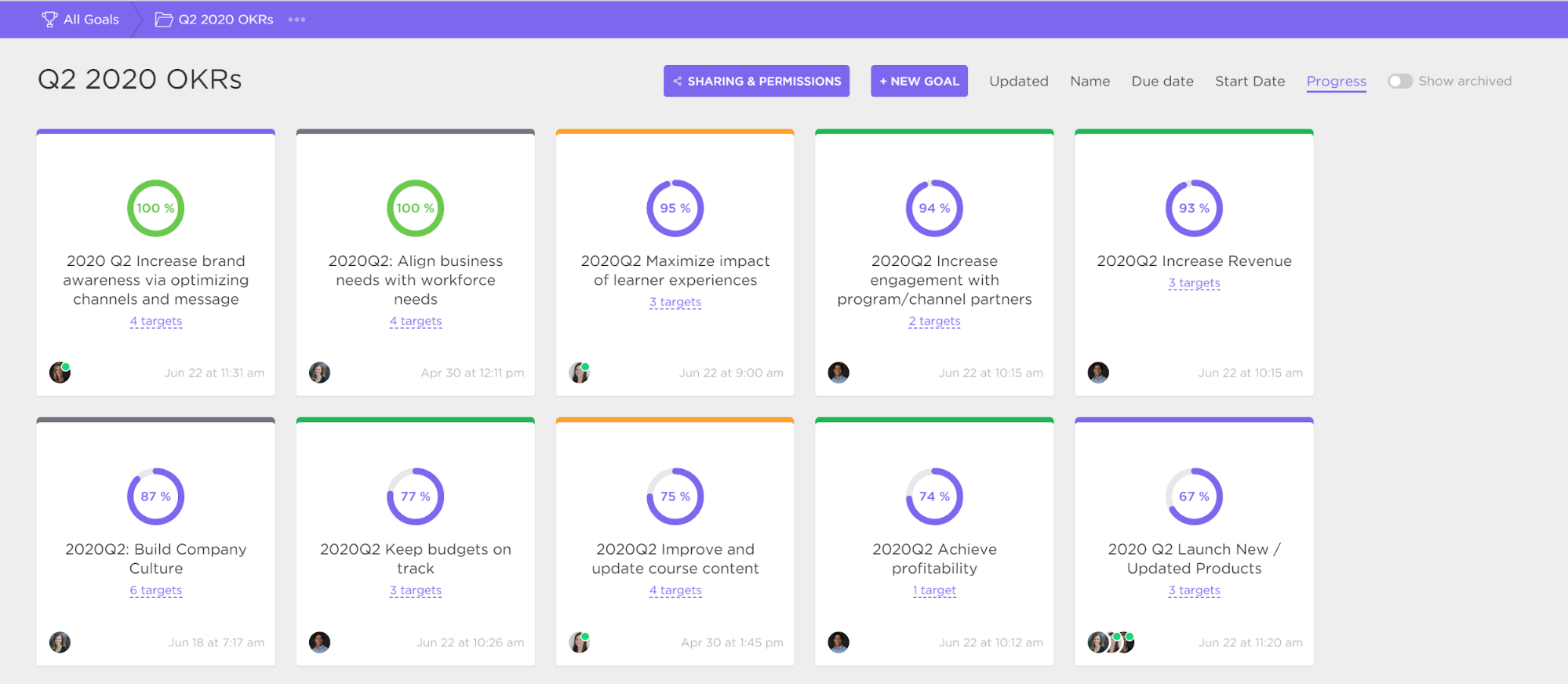This screenshot has width=1568, height=684.
Task: Expand the 6 targets link under Build Company Culture
Action: click(156, 590)
